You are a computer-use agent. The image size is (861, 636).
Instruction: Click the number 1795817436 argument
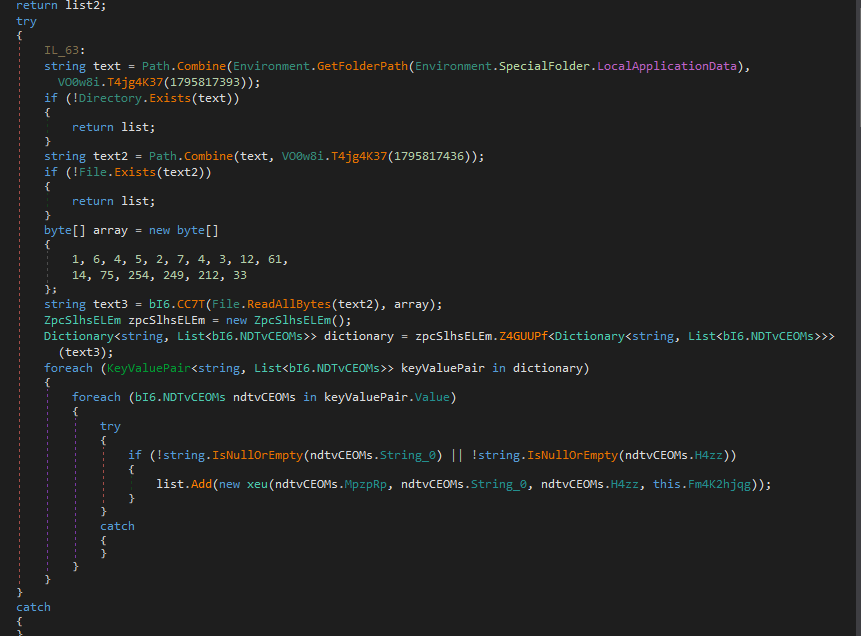(434, 157)
